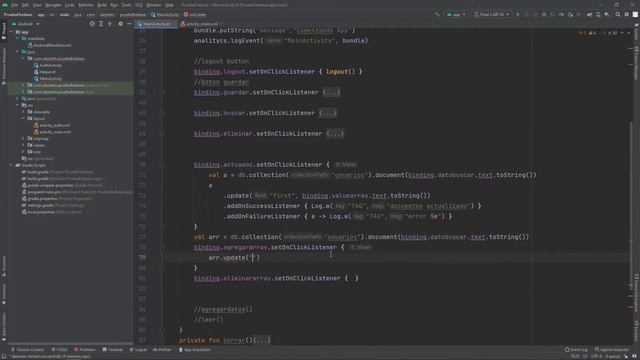Select Helper.kt in project tree
This screenshot has height=360, width=640.
[x=45, y=72]
